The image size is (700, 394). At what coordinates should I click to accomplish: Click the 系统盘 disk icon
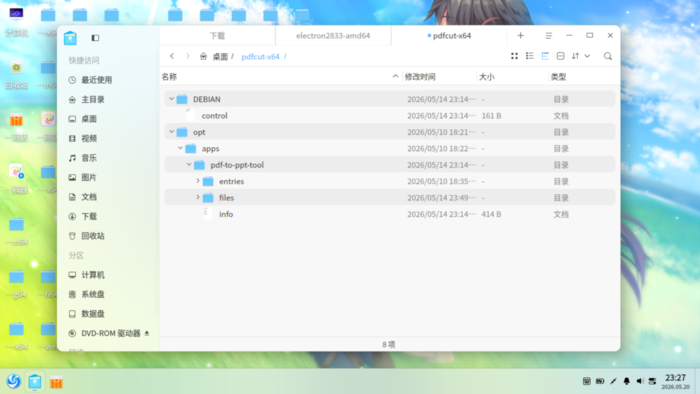pyautogui.click(x=72, y=294)
